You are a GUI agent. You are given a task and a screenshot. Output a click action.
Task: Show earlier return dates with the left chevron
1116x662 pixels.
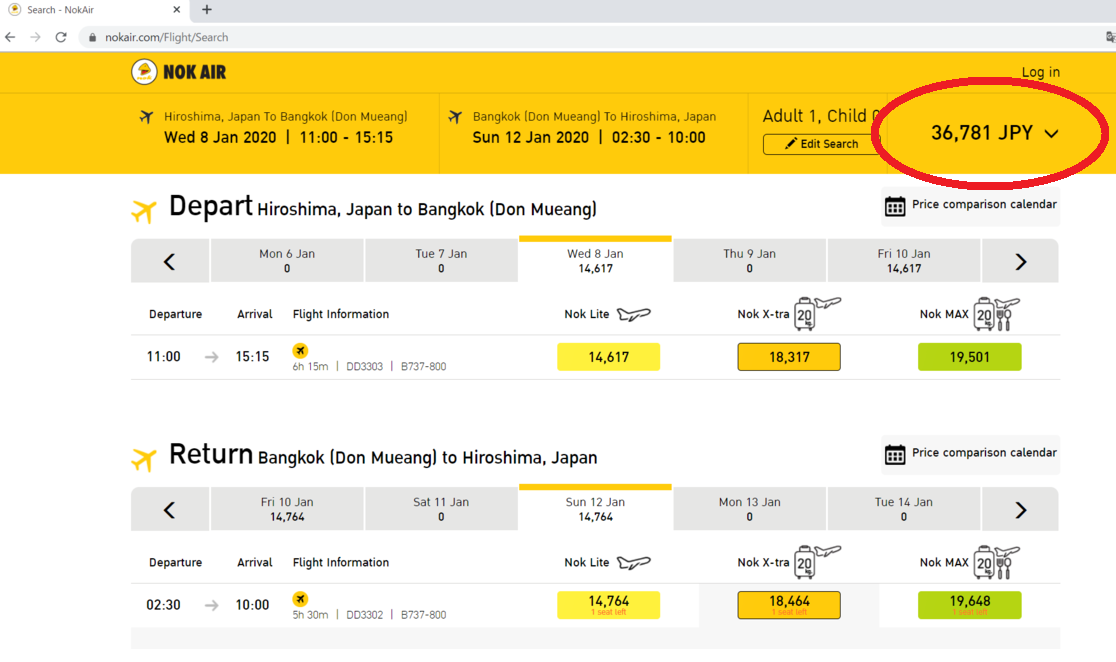coord(169,510)
